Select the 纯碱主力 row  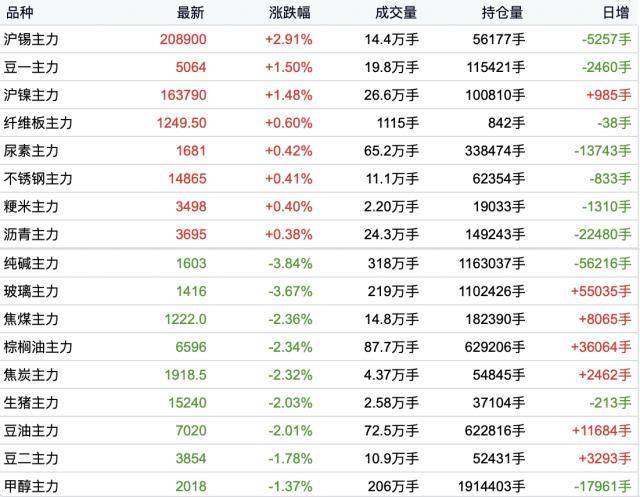pos(32,263)
